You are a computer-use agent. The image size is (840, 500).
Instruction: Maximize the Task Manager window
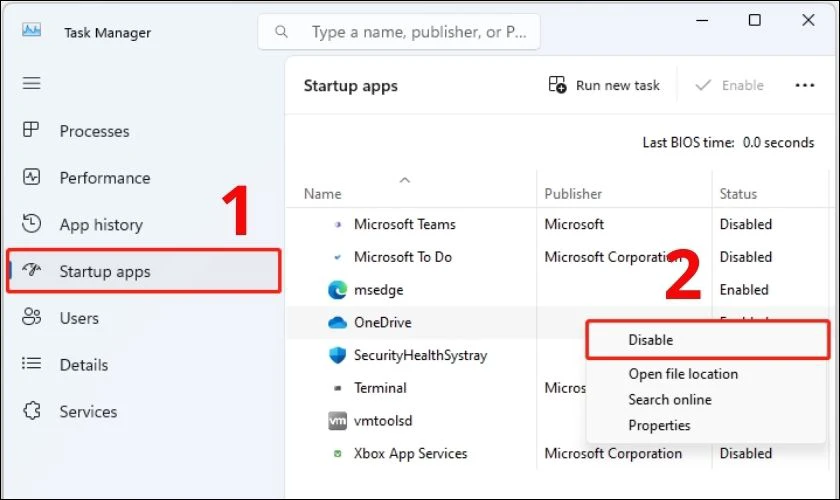point(755,20)
